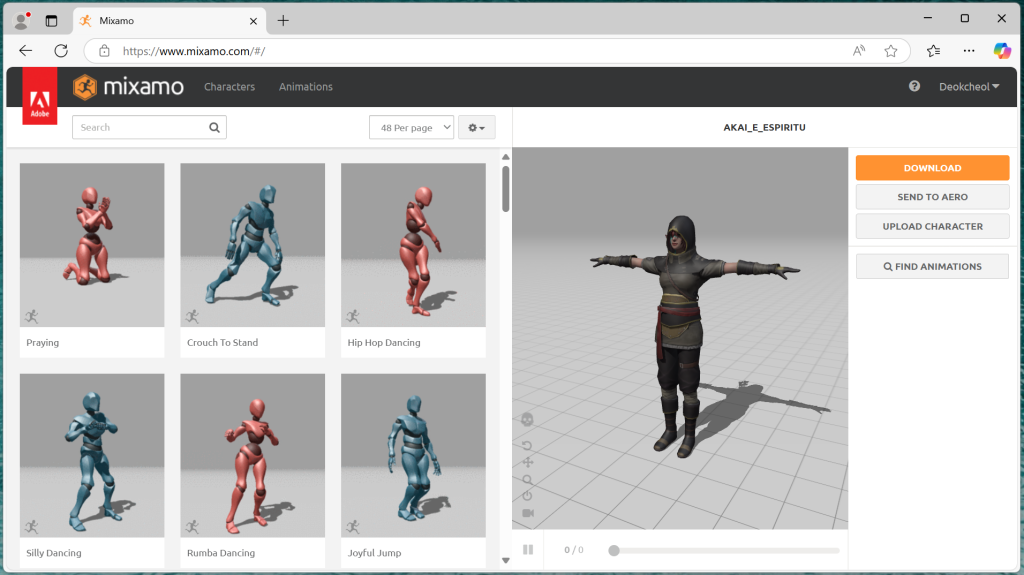Open a new browser tab
This screenshot has width=1024, height=575.
coord(283,21)
